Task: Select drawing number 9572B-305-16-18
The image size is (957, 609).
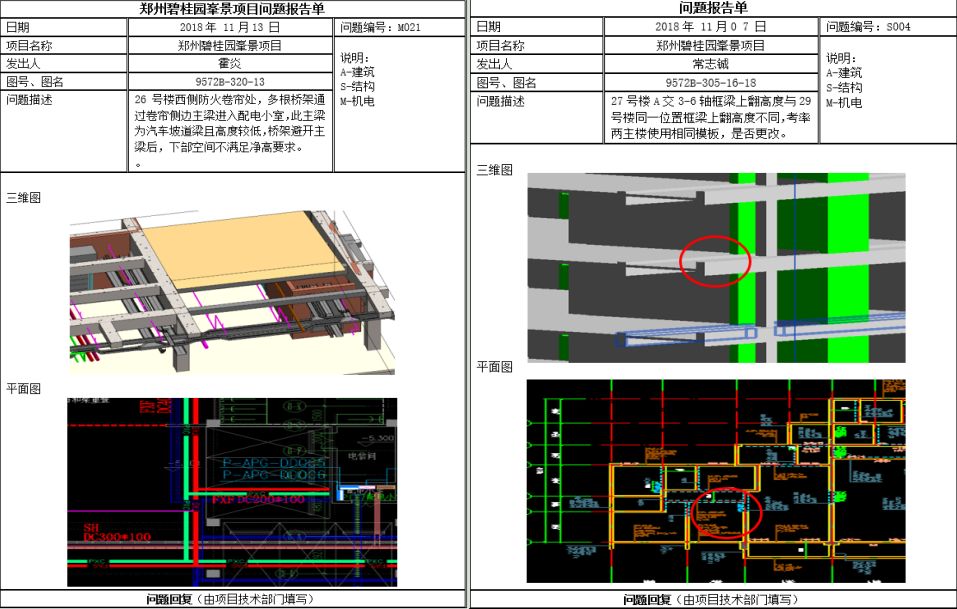Action: pyautogui.click(x=710, y=82)
